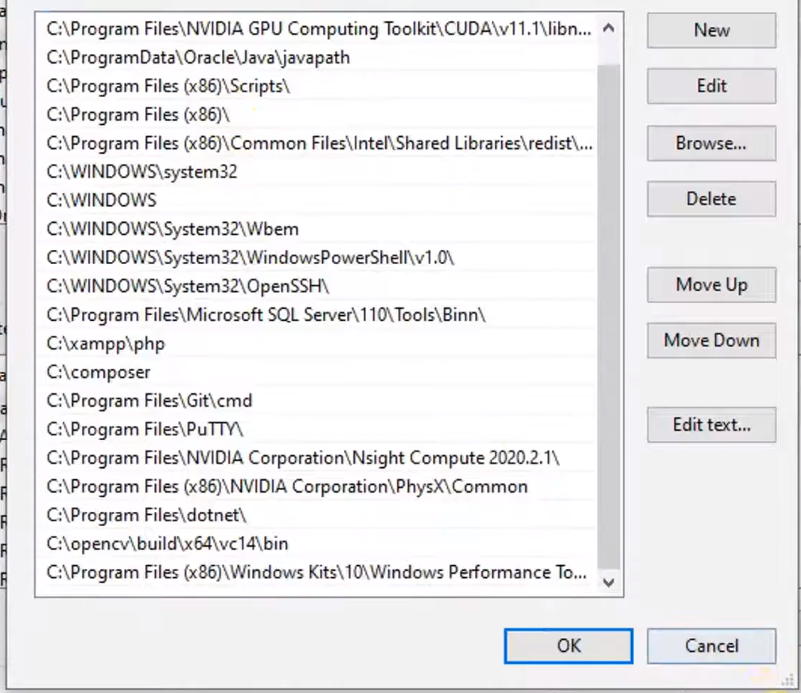Select the Nsight Compute 2020.2.1 path
This screenshot has height=693, width=801.
click(x=317, y=458)
